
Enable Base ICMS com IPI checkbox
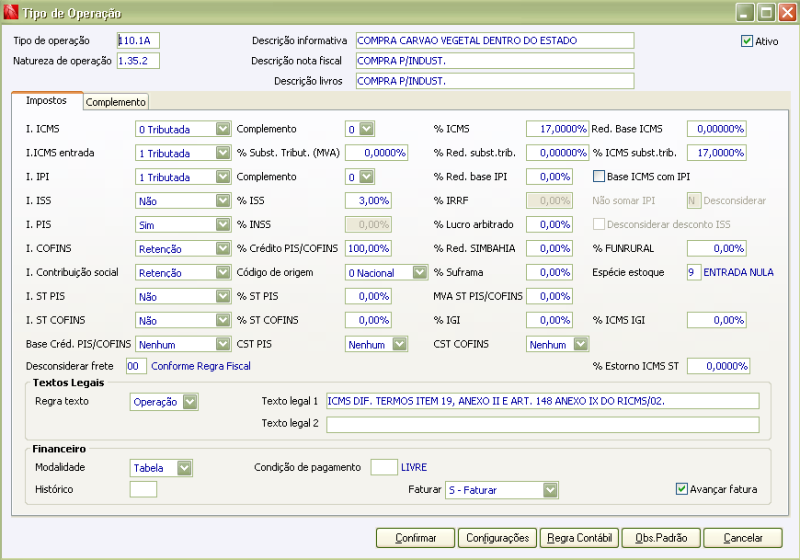[x=600, y=177]
